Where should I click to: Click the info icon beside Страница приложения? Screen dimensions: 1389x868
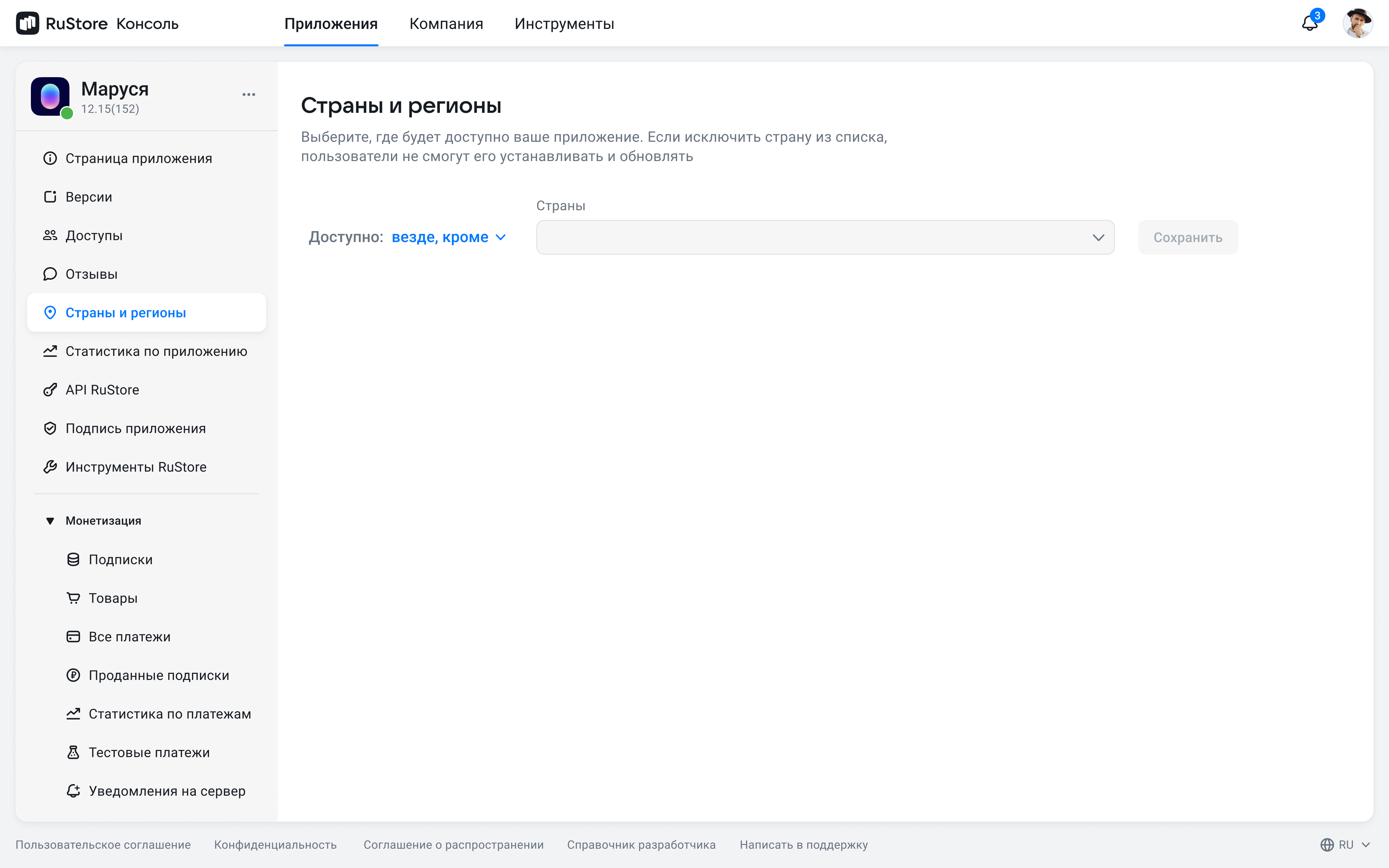coord(50,158)
